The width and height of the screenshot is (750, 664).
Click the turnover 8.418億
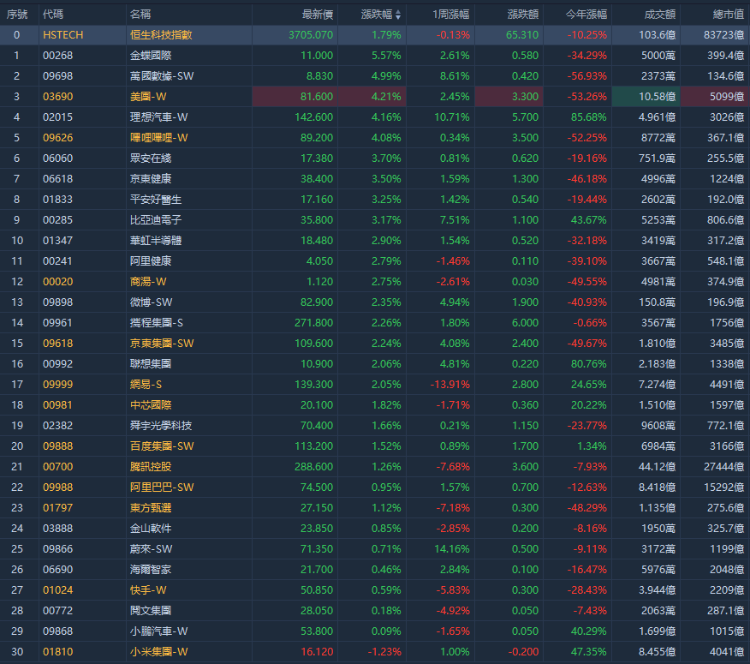coord(657,487)
